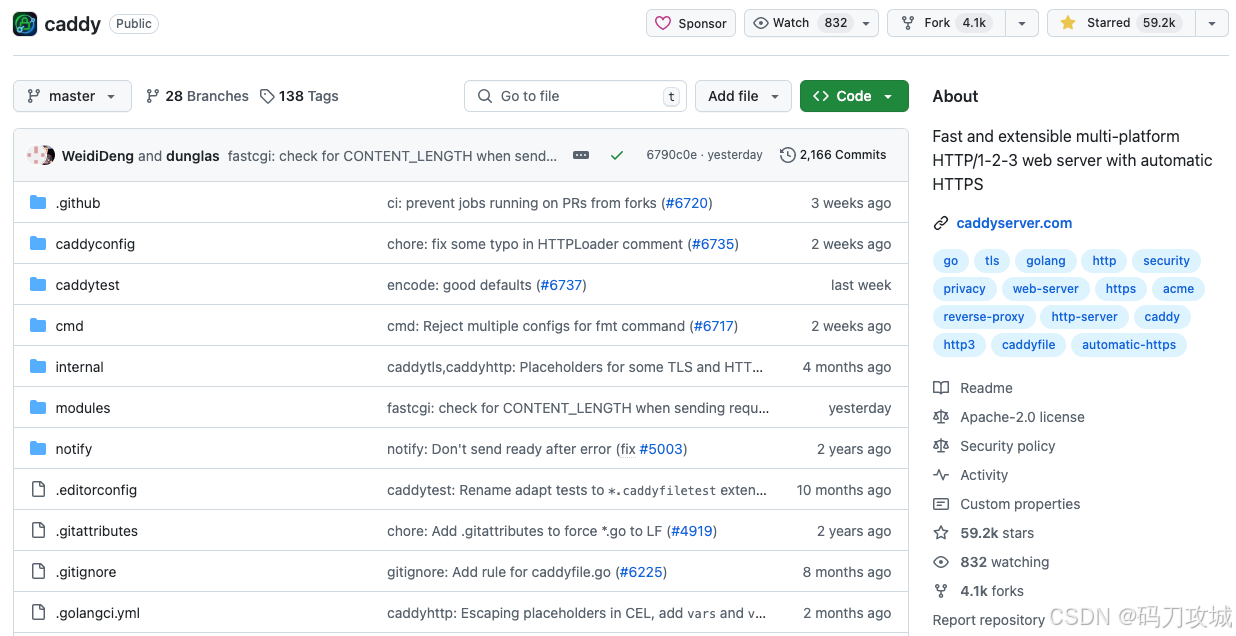Click the folder icon next to modules
Viewport: 1236px width, 636px height.
pyautogui.click(x=38, y=408)
